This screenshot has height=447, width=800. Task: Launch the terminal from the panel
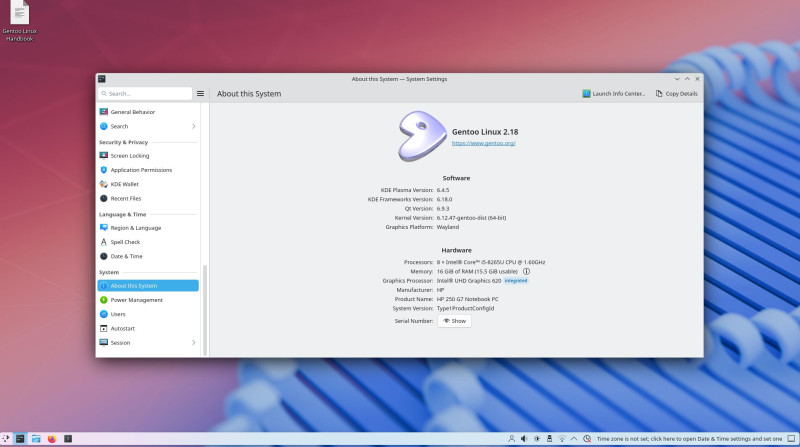(68, 439)
